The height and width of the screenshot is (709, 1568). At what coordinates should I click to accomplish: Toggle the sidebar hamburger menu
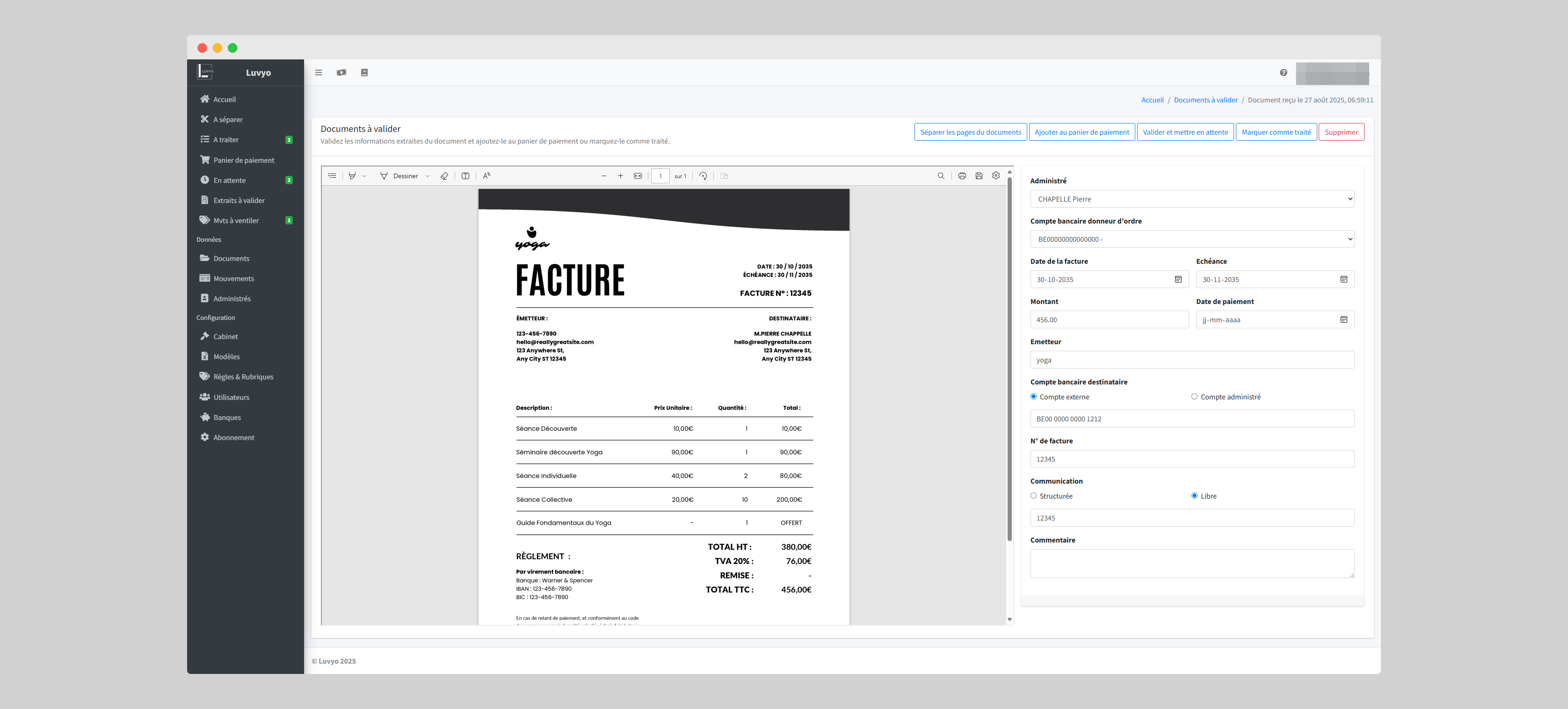point(319,72)
